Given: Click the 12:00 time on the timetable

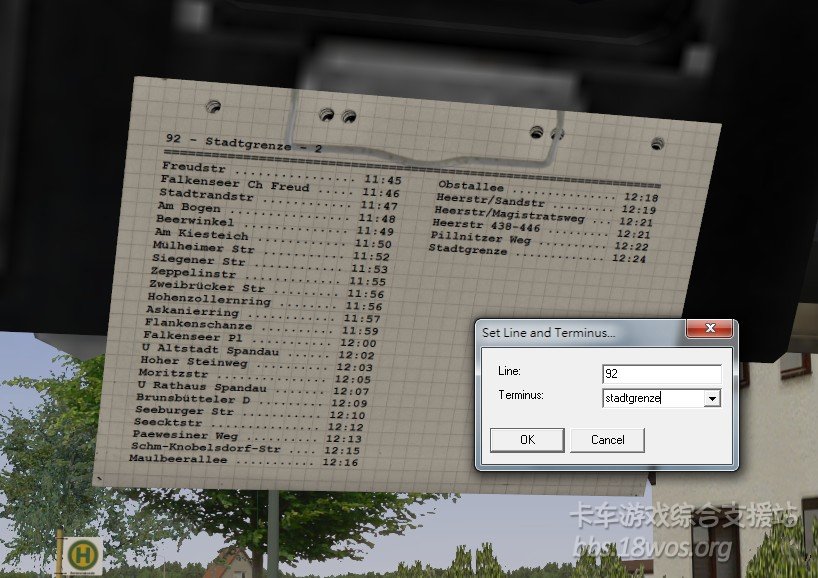Looking at the screenshot, I should tap(358, 343).
